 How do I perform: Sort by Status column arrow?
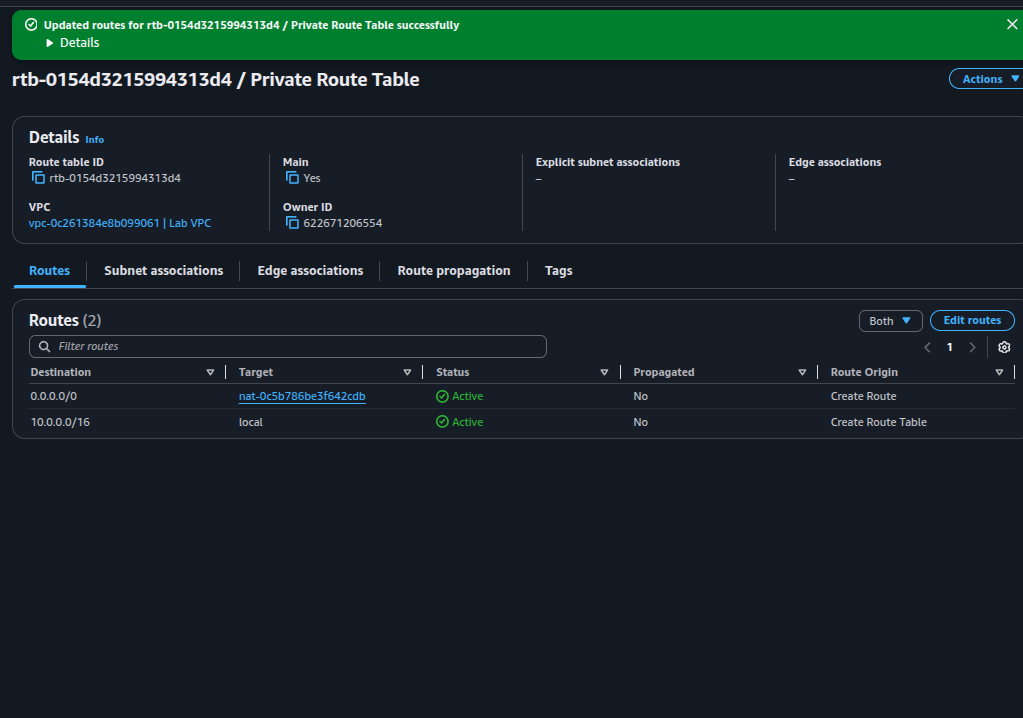pyautogui.click(x=604, y=372)
